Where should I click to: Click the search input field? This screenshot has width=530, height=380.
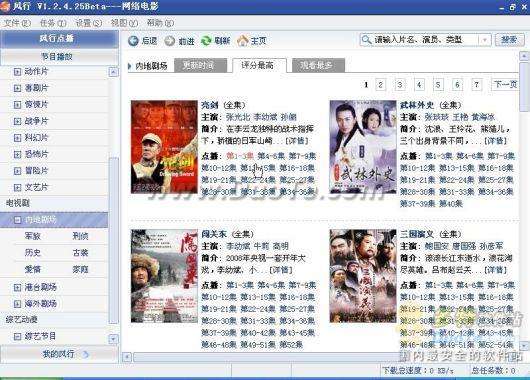(x=426, y=40)
